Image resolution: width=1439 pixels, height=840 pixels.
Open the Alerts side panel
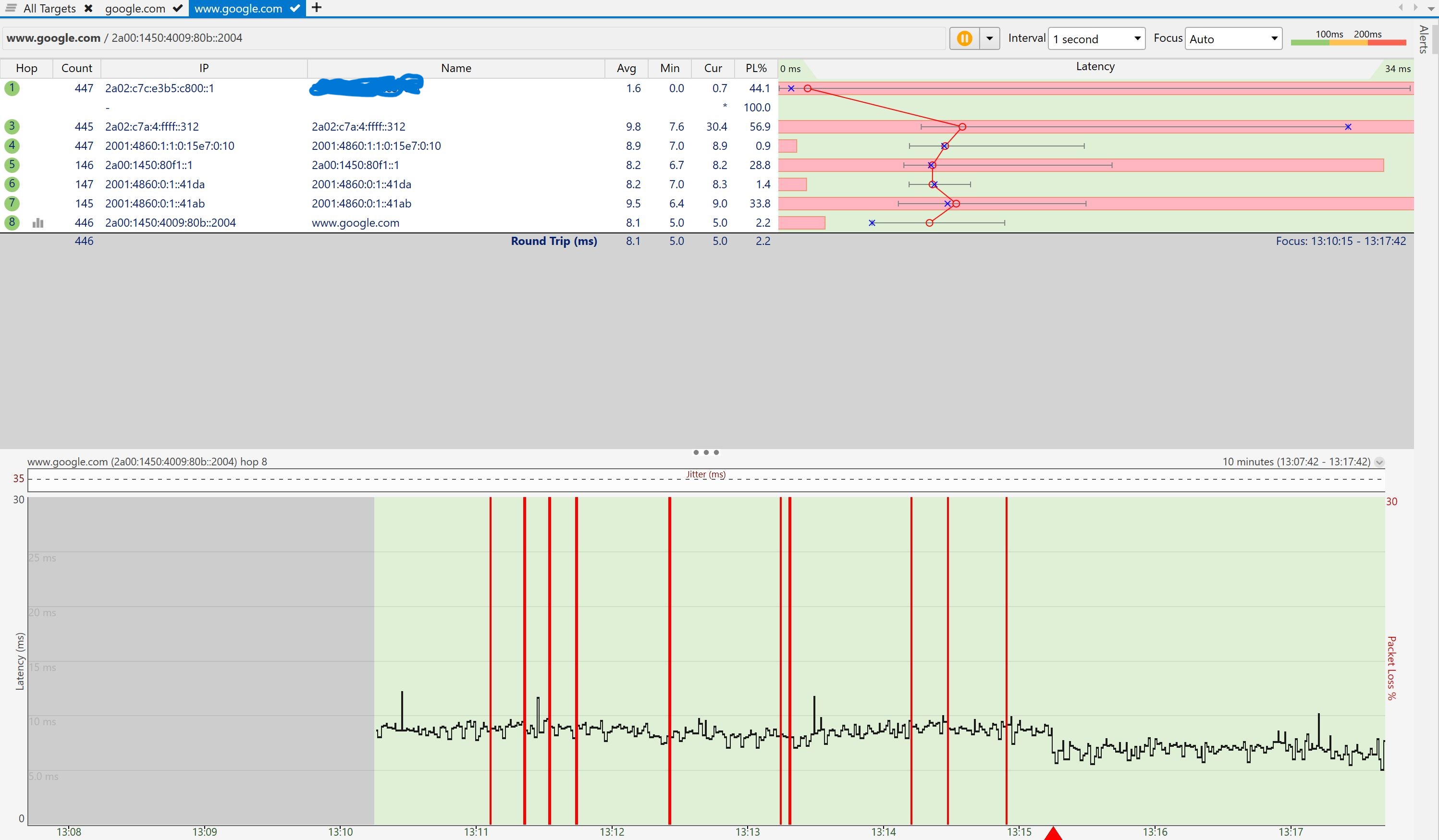coord(1424,39)
